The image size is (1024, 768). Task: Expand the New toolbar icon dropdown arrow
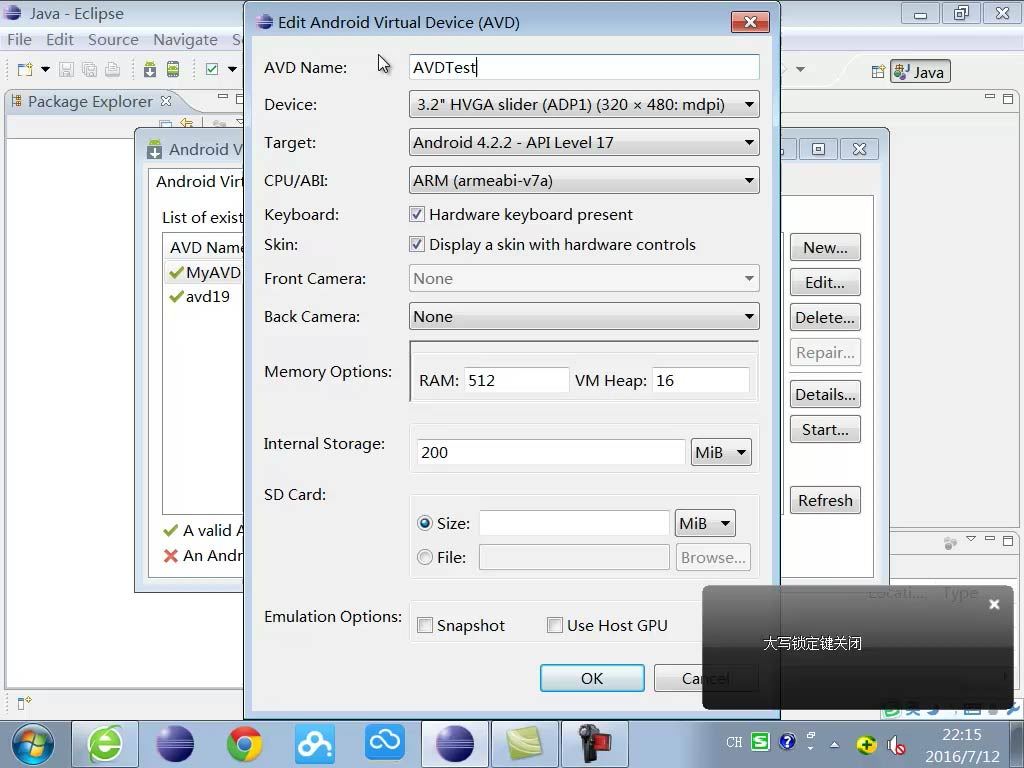pyautogui.click(x=45, y=69)
